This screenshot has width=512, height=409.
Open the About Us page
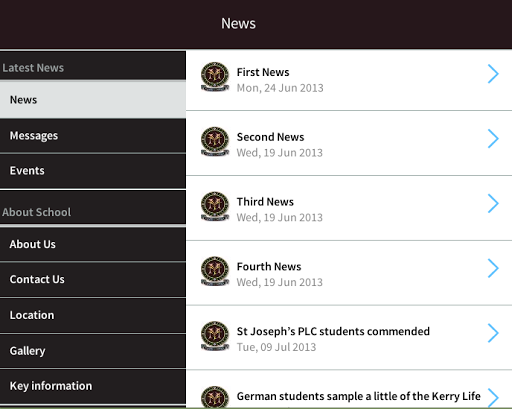93,244
